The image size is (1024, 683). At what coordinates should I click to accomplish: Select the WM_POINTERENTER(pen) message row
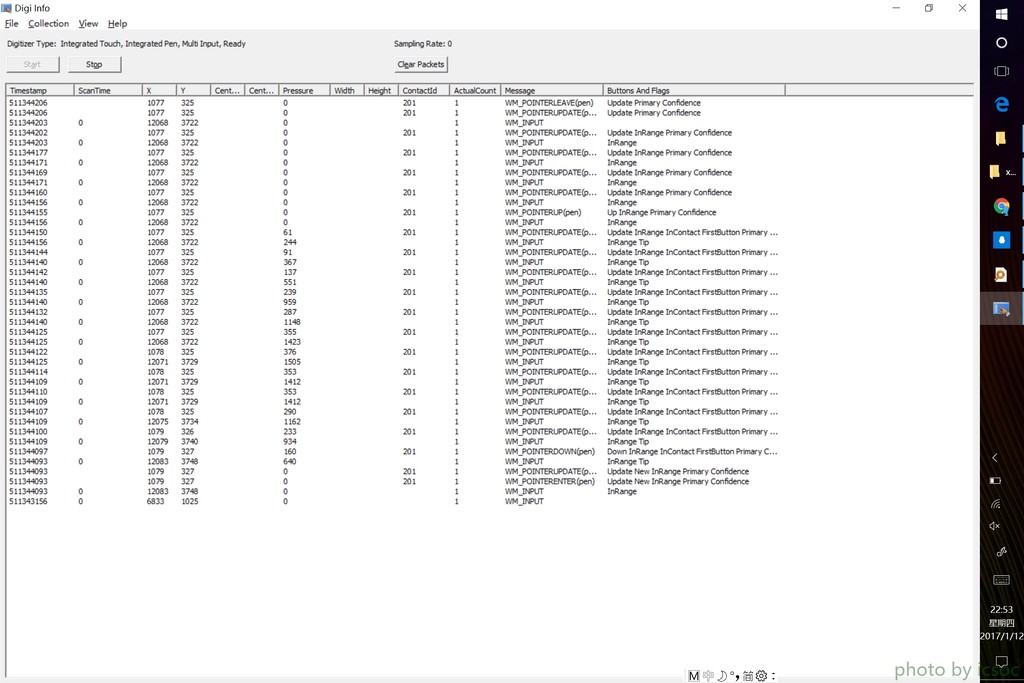[396, 481]
